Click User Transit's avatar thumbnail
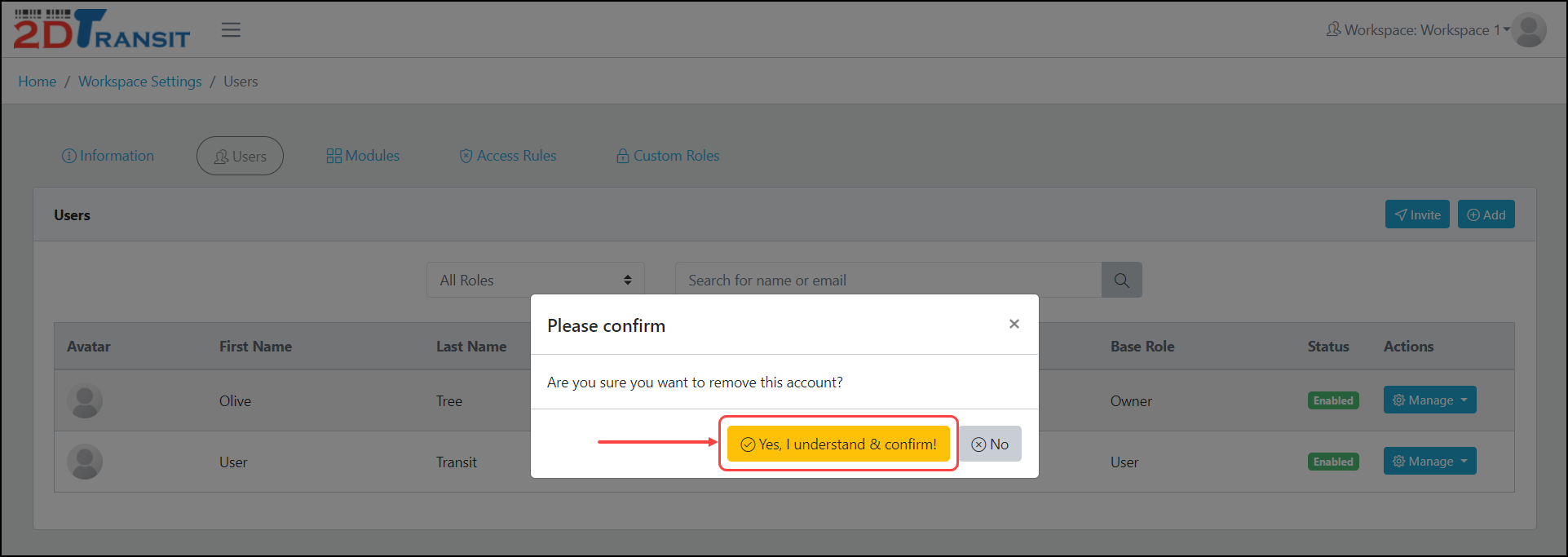1568x557 pixels. (x=85, y=462)
